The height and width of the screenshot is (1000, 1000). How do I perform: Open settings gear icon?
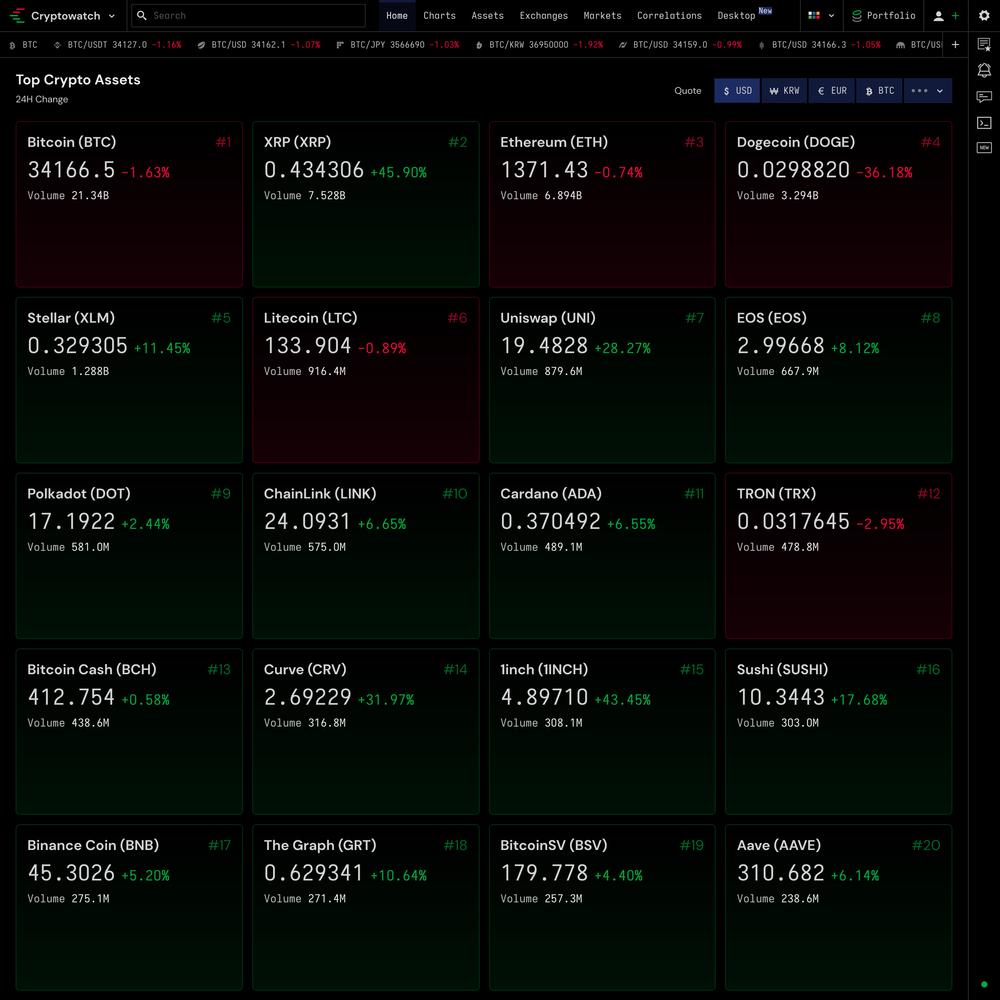(x=984, y=15)
